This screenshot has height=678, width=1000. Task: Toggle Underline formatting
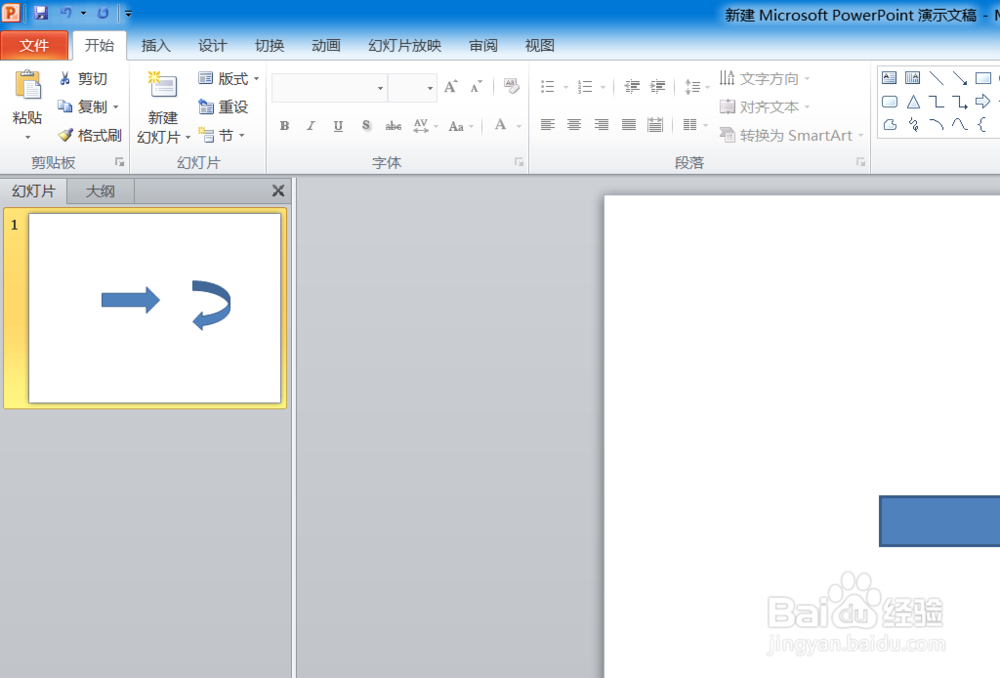[338, 126]
